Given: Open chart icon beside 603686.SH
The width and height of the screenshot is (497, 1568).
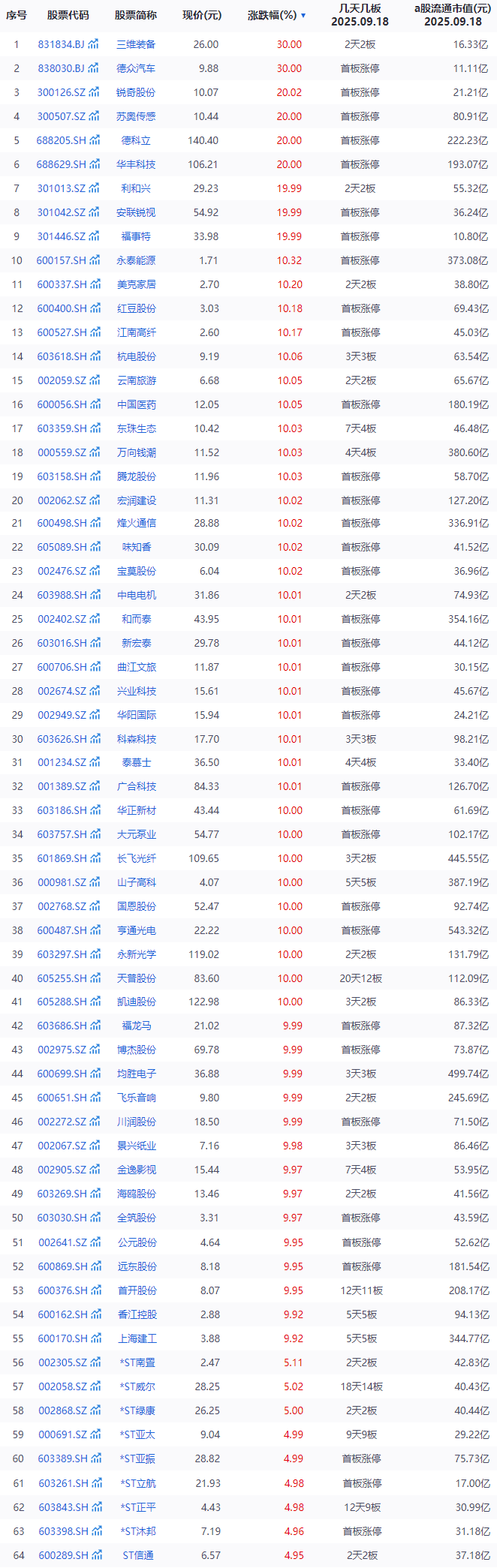Looking at the screenshot, I should tap(95, 1026).
